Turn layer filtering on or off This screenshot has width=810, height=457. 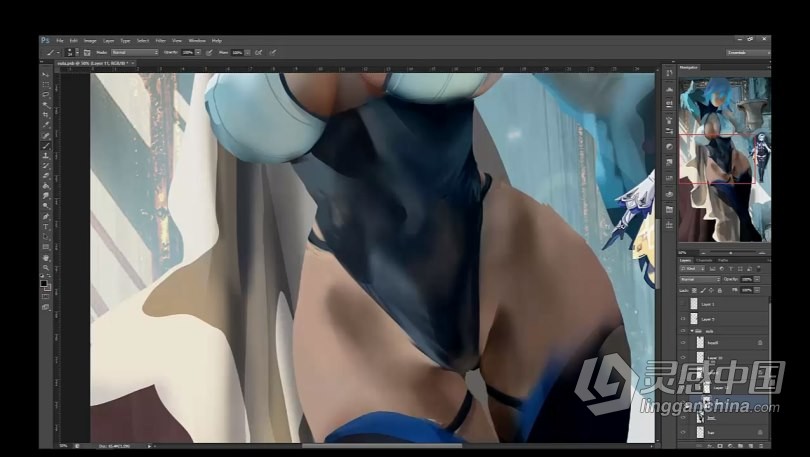click(x=758, y=269)
